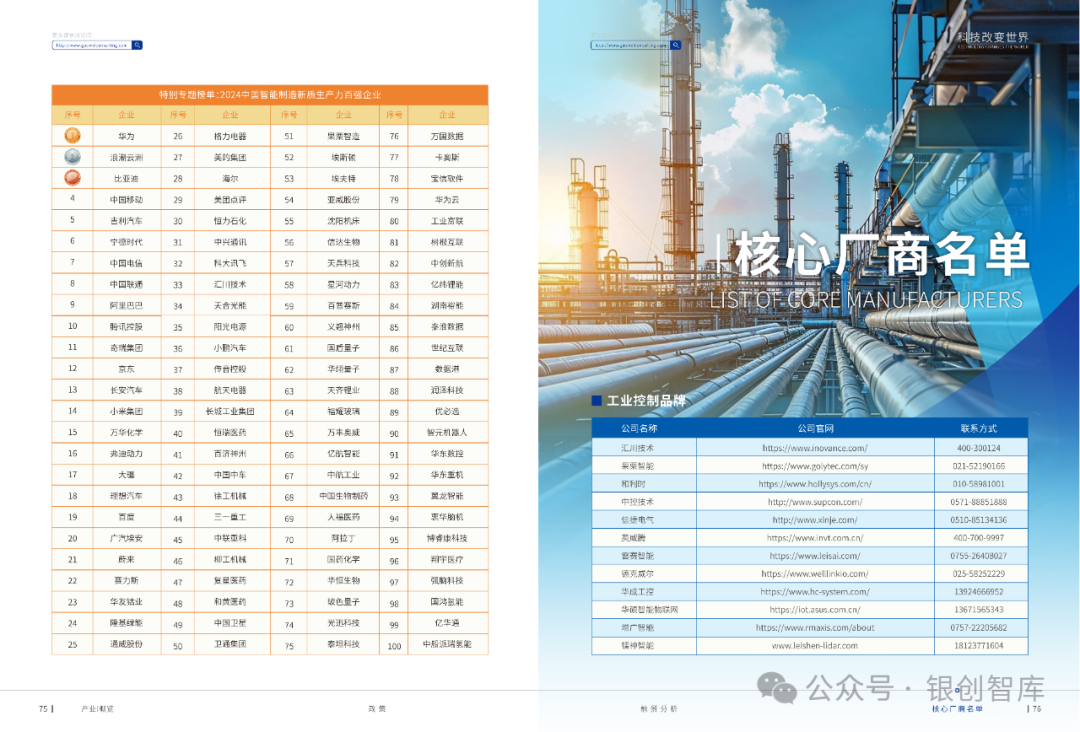
Task: Click the LIST OF CORE MANUFACTURERS subtitle
Action: [x=866, y=300]
